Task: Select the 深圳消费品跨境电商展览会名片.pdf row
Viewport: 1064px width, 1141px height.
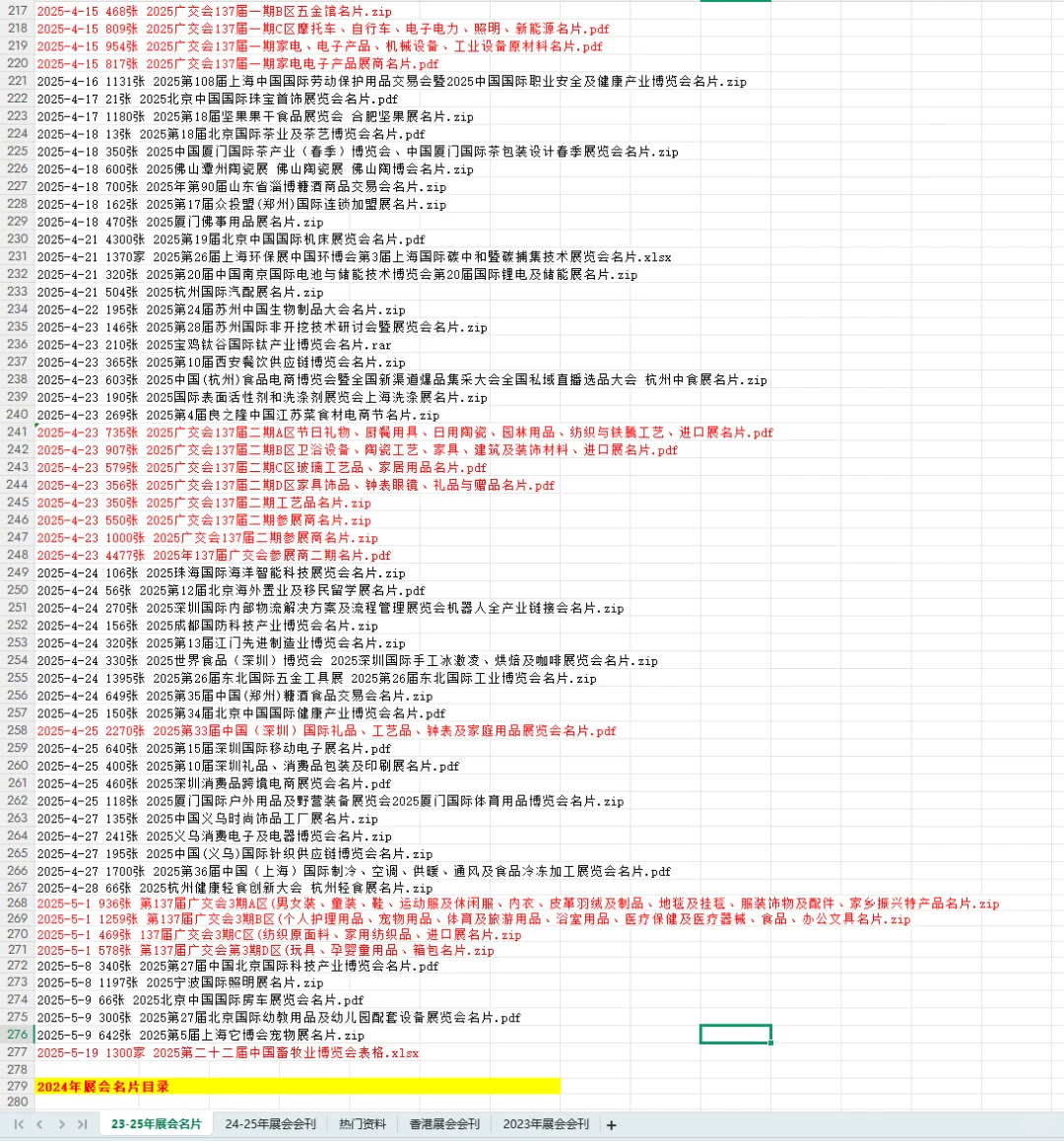Action: [x=214, y=783]
